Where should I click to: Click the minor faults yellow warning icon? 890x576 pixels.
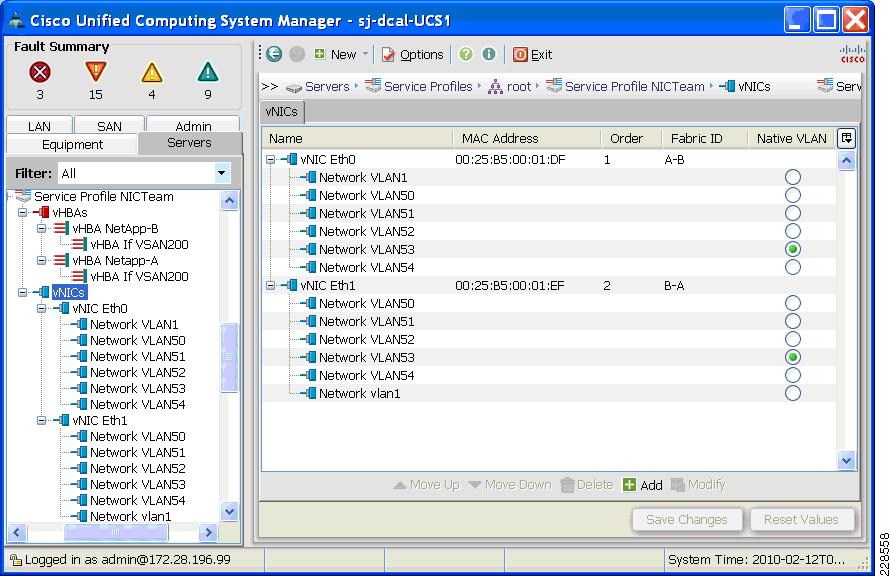[x=152, y=72]
